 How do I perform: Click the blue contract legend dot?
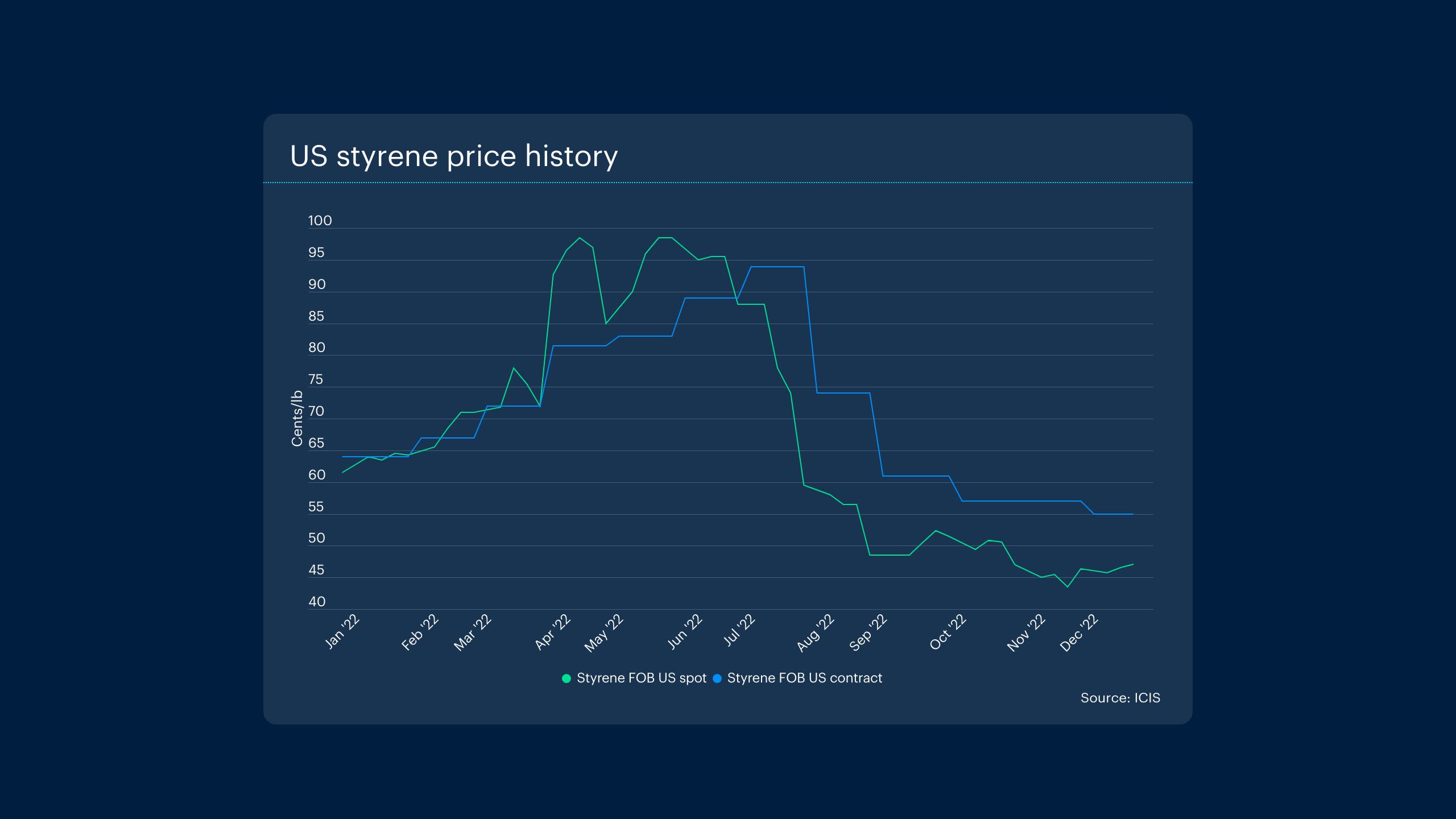click(x=717, y=679)
